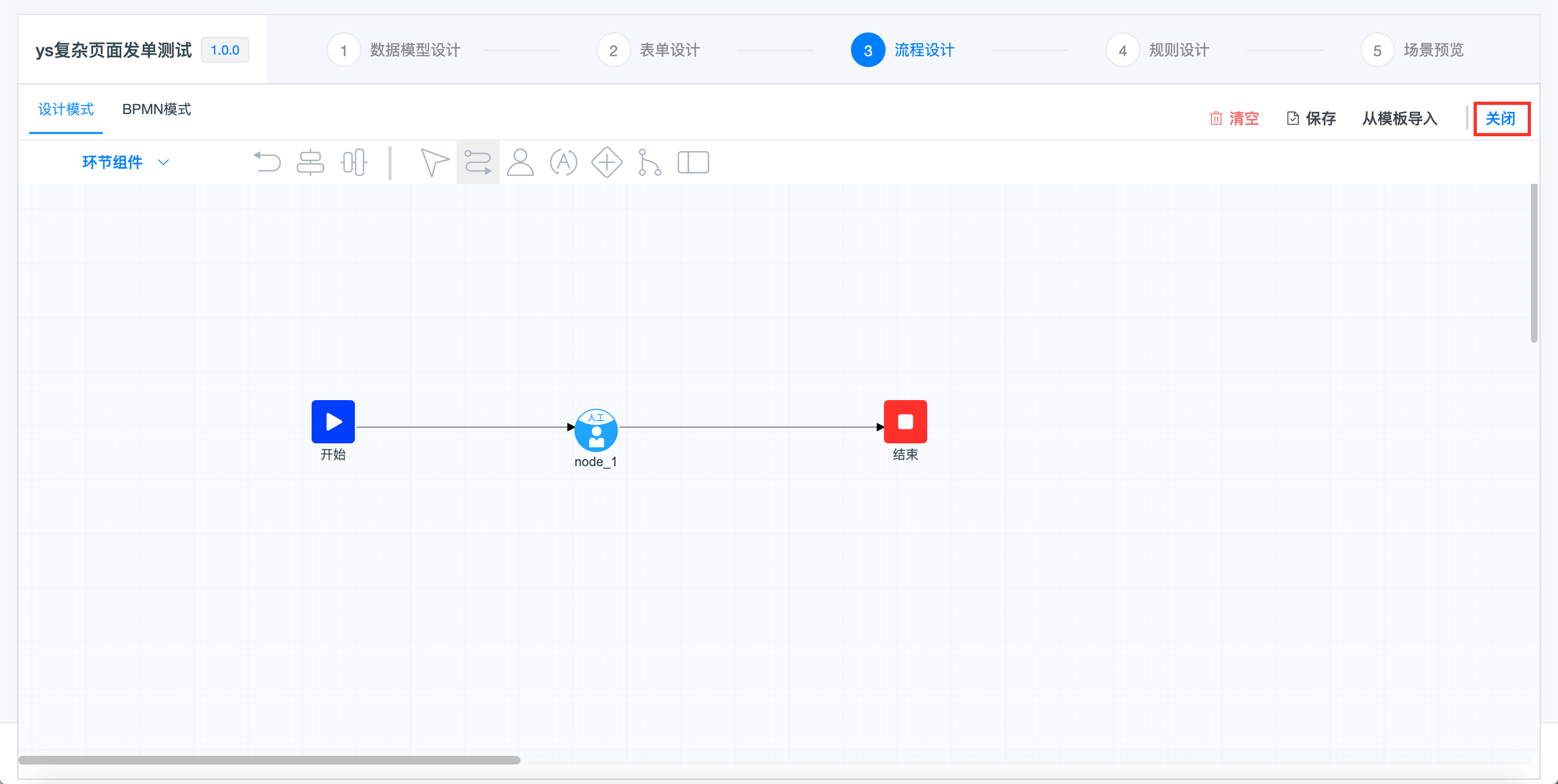Click 从模板导入 import button

coord(1399,118)
